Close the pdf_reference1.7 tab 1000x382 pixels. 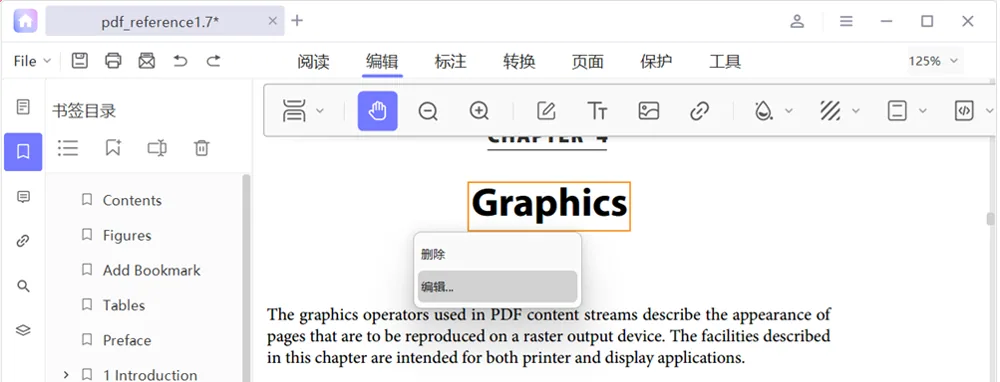pyautogui.click(x=272, y=21)
